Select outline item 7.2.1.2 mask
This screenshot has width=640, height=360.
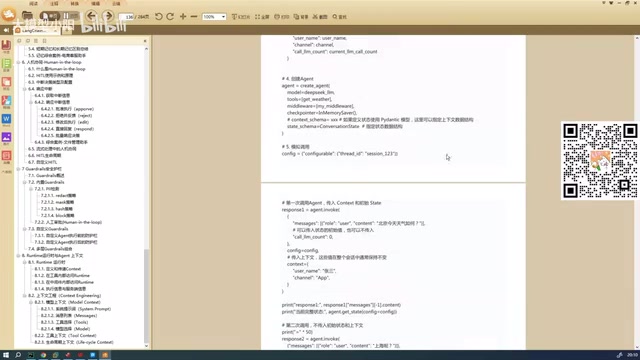pyautogui.click(x=58, y=202)
